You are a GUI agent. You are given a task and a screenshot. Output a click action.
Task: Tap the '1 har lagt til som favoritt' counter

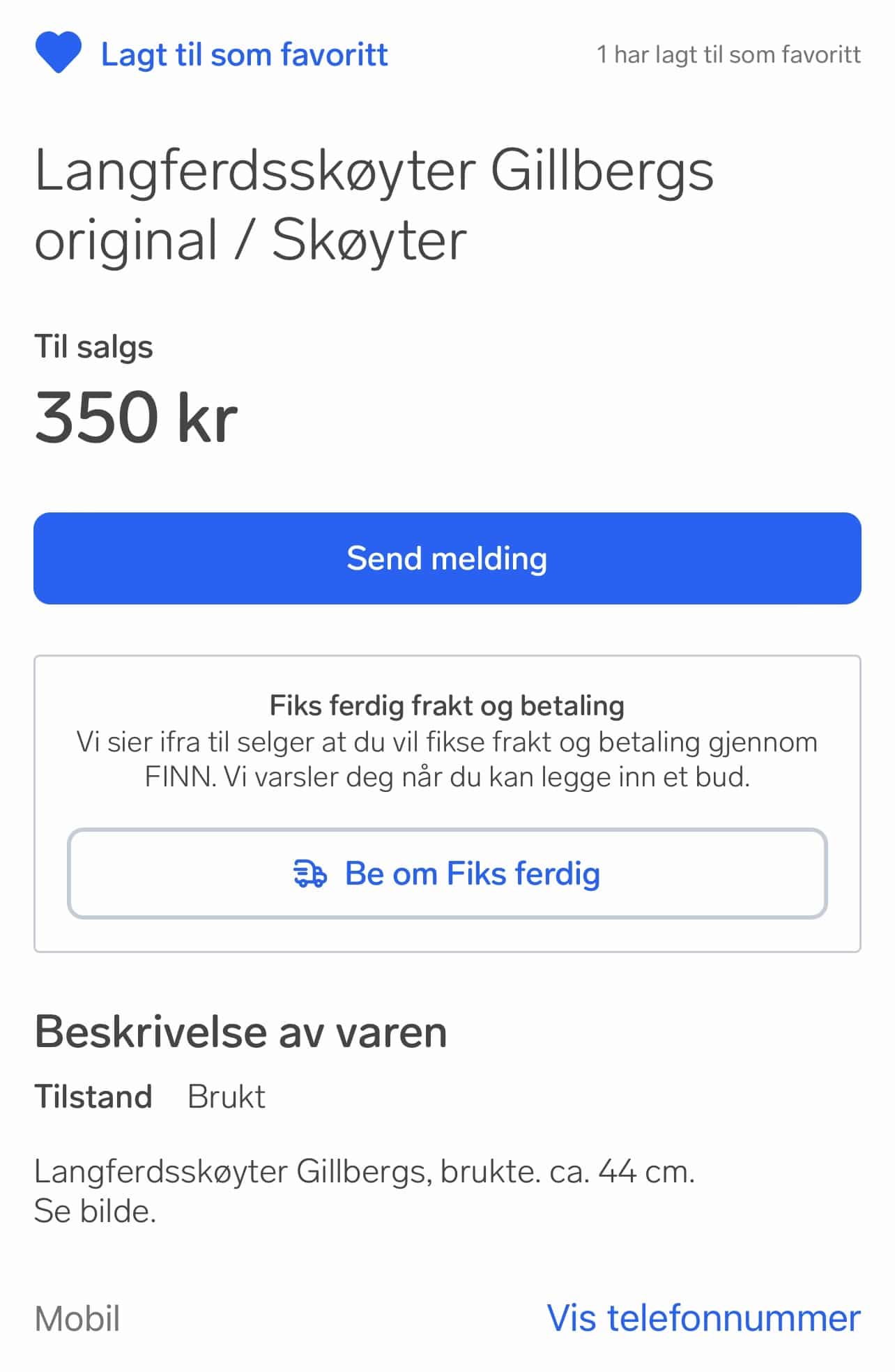coord(728,54)
